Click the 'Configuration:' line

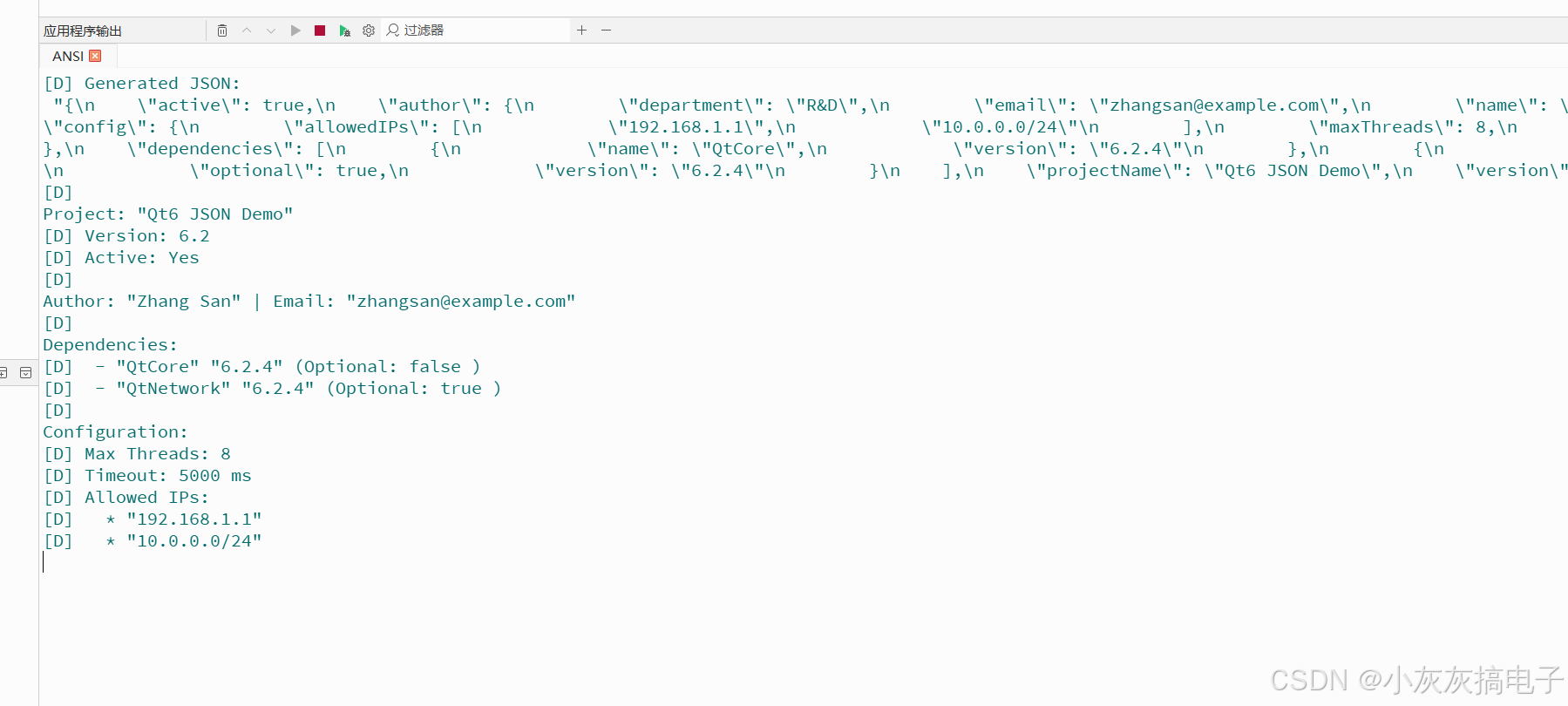point(116,432)
